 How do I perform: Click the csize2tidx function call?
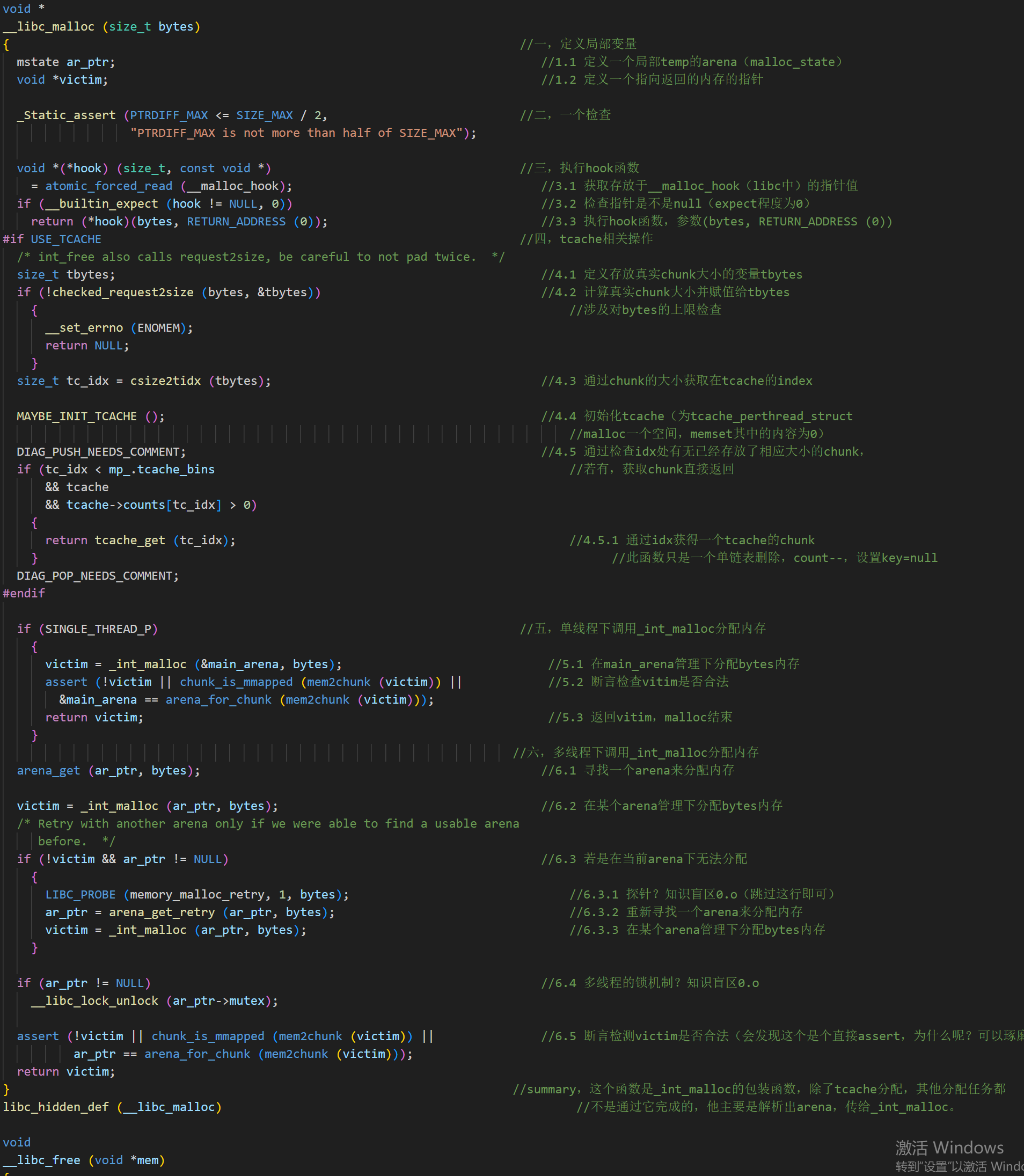click(x=165, y=381)
